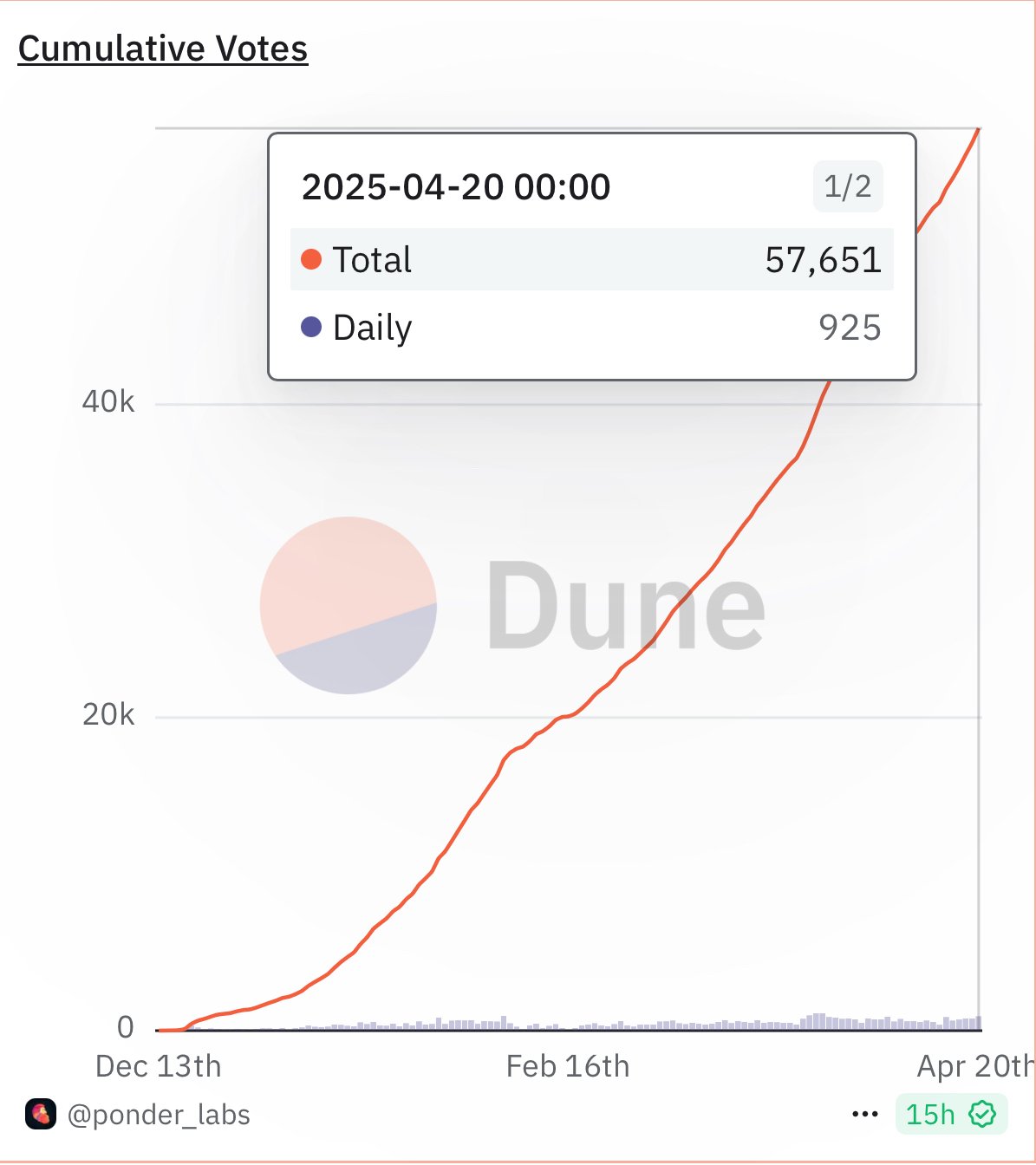Click the orange line's endpoint at Apr 20th
1036x1165 pixels.
[979, 130]
